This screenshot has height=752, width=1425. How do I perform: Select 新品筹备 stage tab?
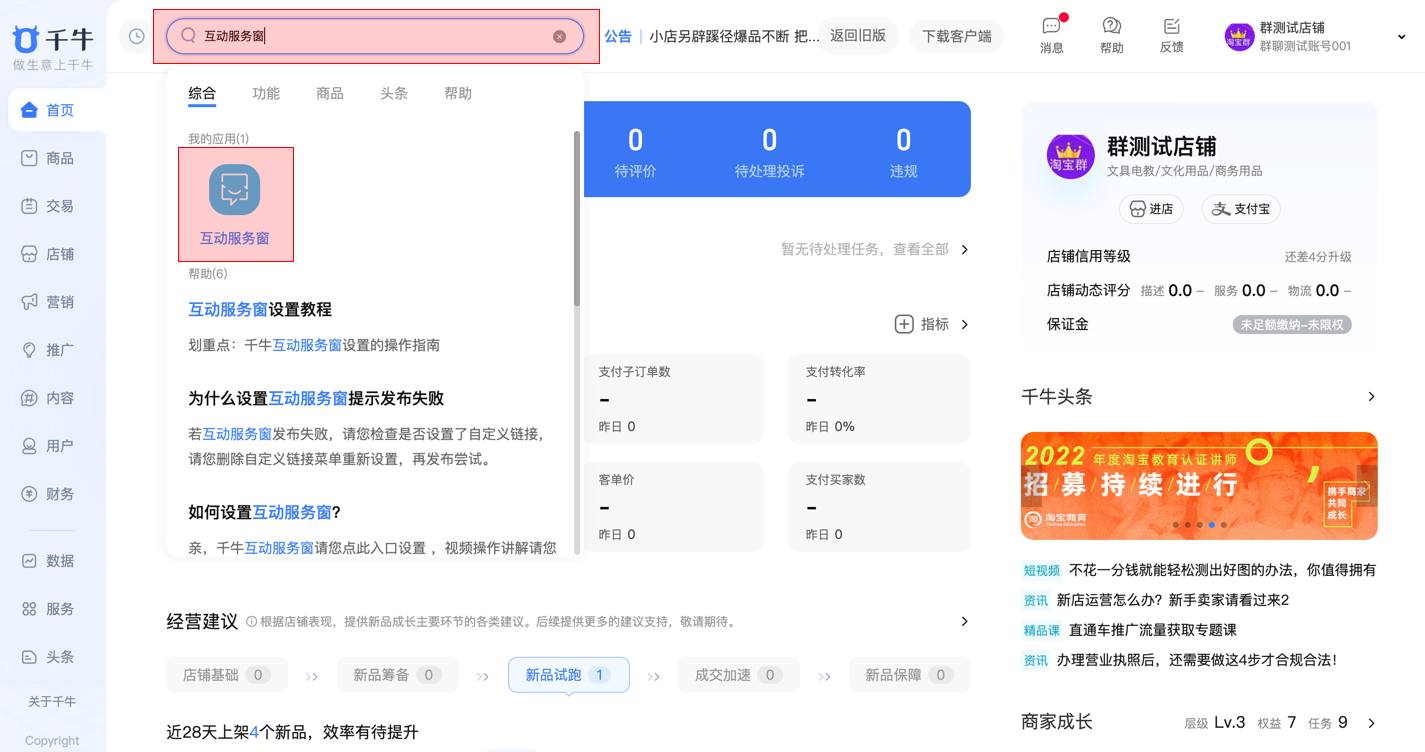tap(398, 675)
